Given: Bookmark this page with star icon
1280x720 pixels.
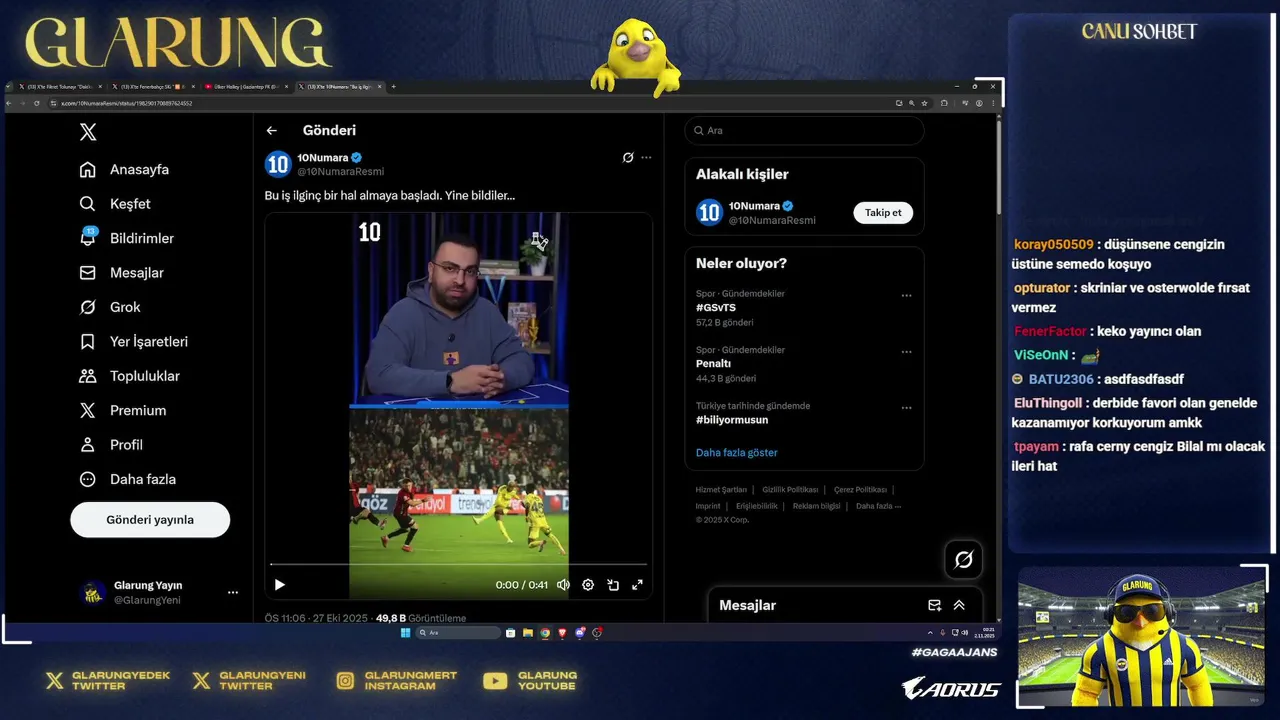Looking at the screenshot, I should pyautogui.click(x=926, y=103).
